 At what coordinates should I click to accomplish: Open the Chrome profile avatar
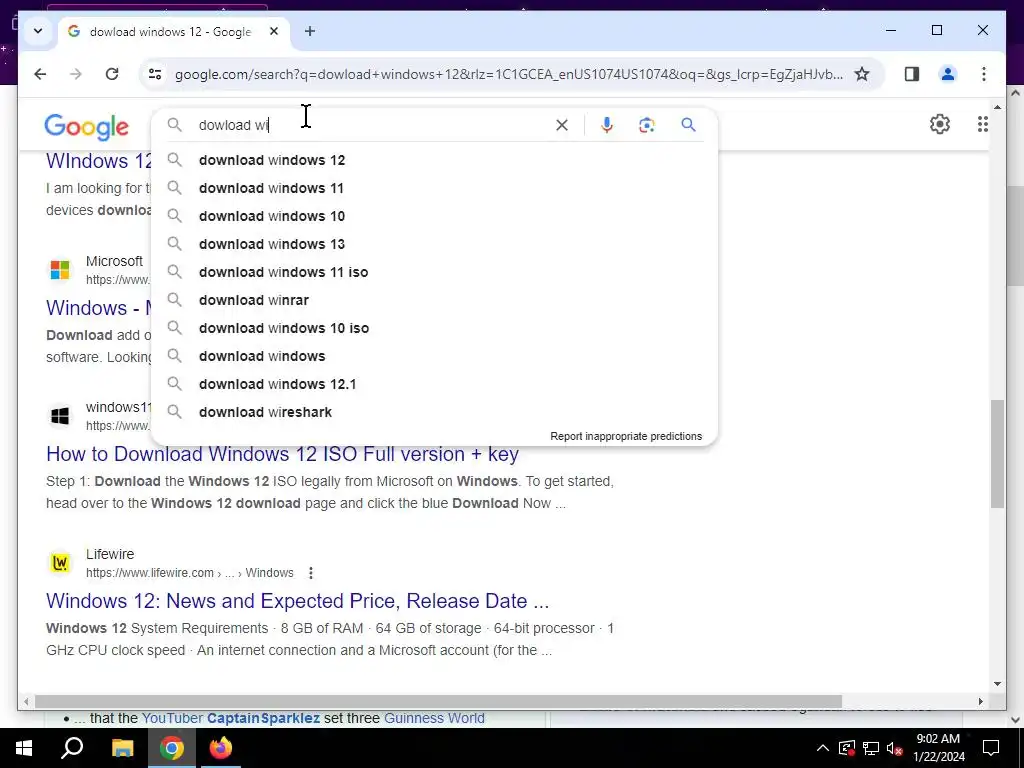tap(948, 74)
